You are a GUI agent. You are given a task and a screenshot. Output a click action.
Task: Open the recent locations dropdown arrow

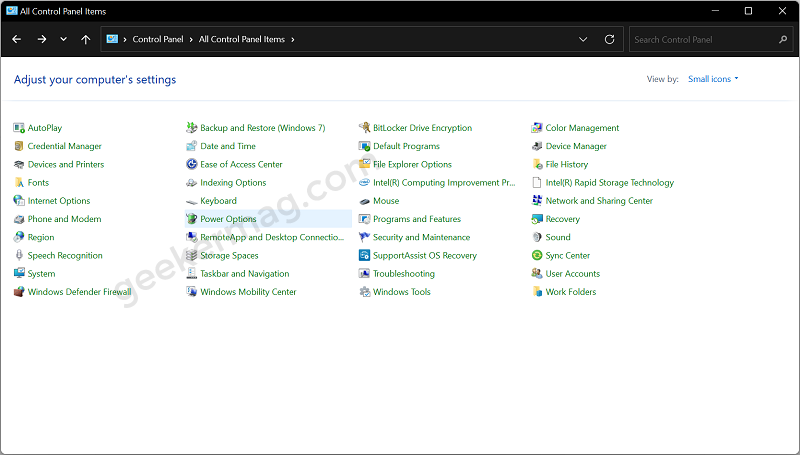tap(63, 39)
